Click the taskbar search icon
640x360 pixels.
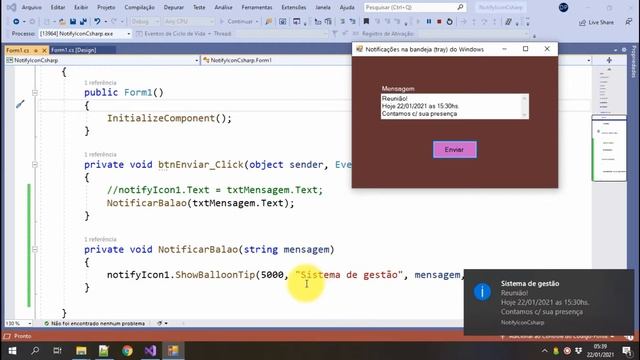[35, 351]
